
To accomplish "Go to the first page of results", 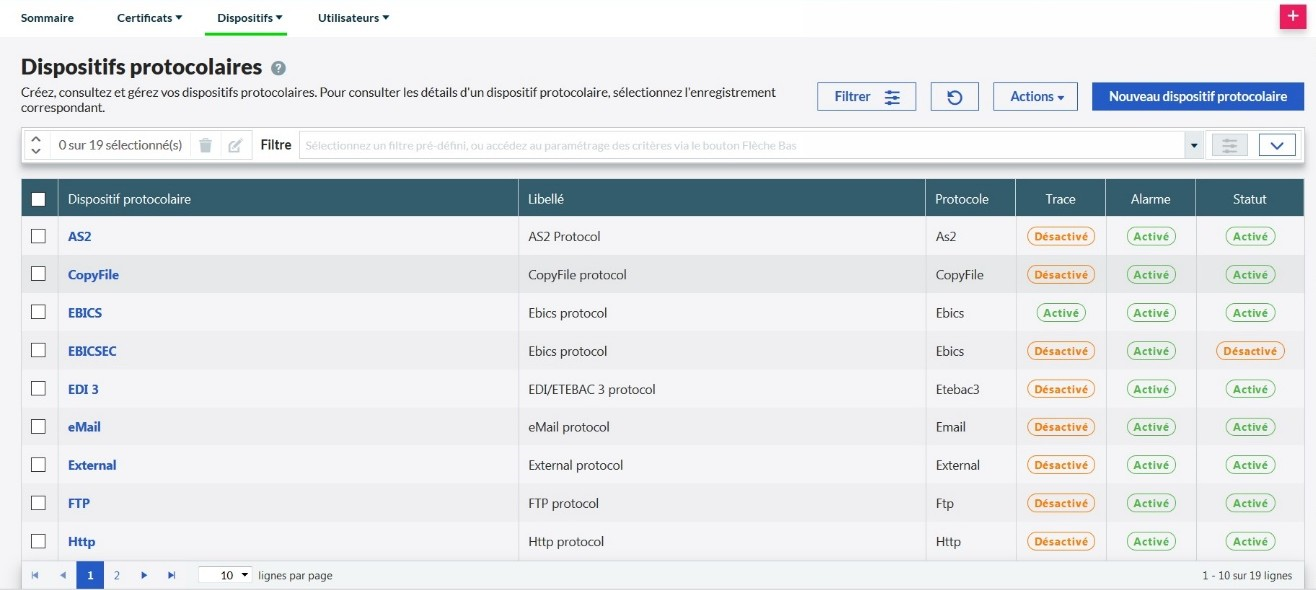I will [36, 576].
